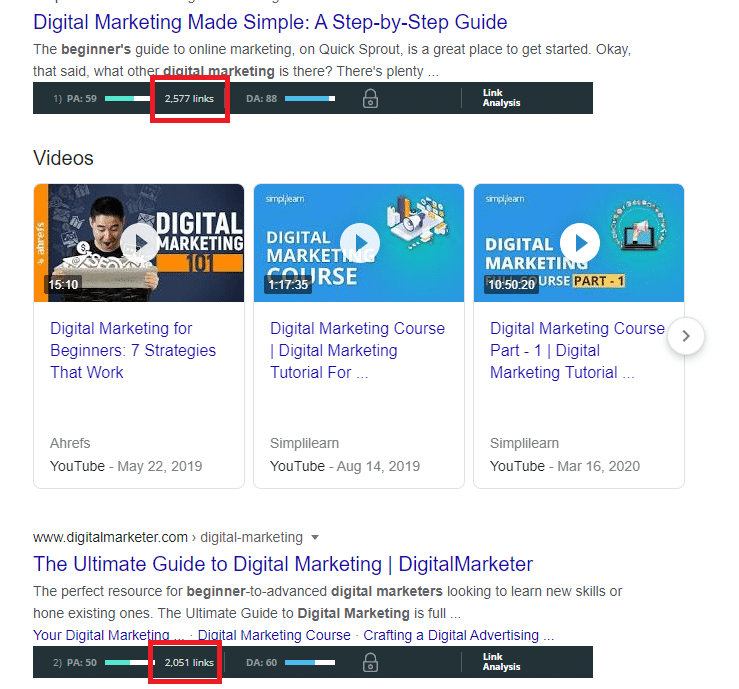Open 'Your Digital Marketing ...' sitelink
Screen dimensions: 739x689
coord(108,635)
